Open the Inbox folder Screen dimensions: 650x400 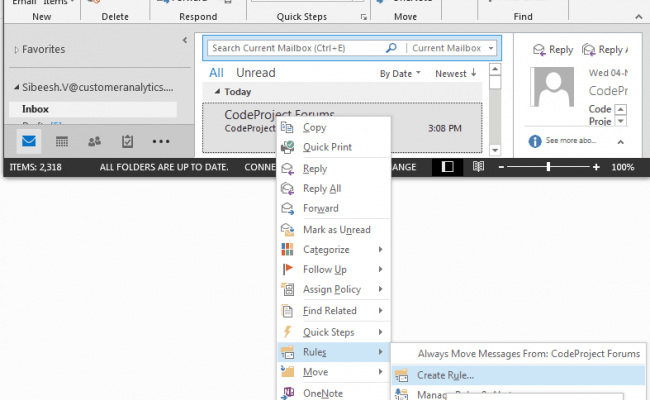point(93,109)
